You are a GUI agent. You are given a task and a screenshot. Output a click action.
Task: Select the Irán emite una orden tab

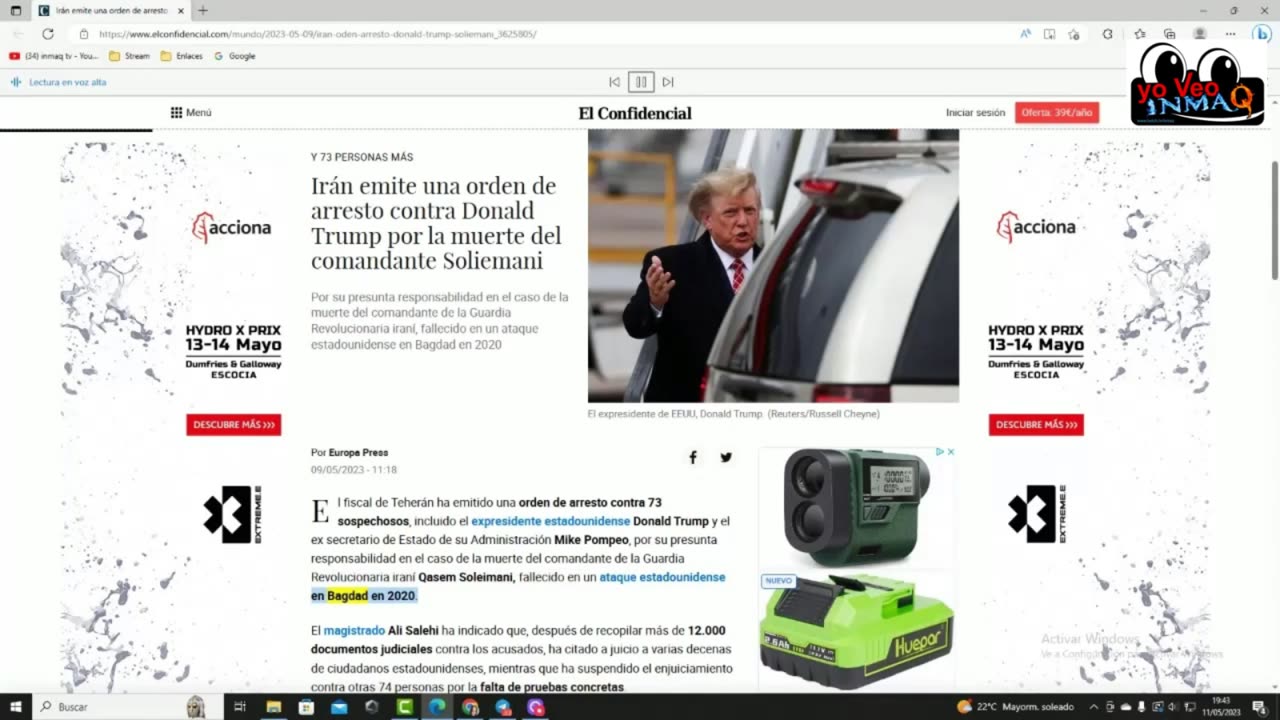(x=112, y=10)
